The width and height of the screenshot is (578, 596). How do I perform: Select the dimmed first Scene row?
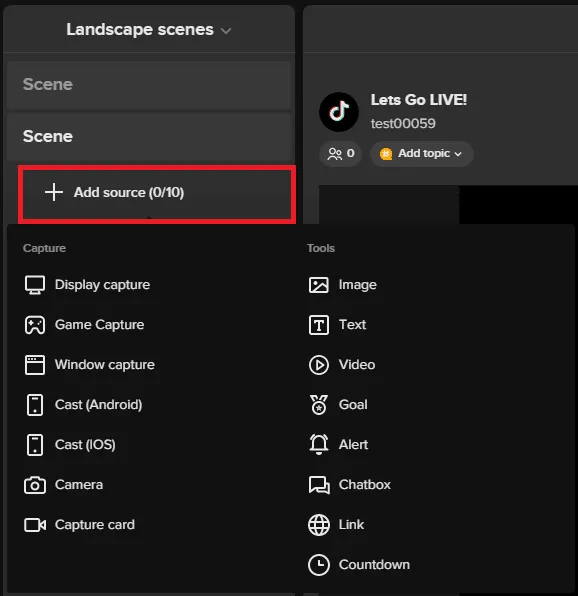tap(149, 85)
